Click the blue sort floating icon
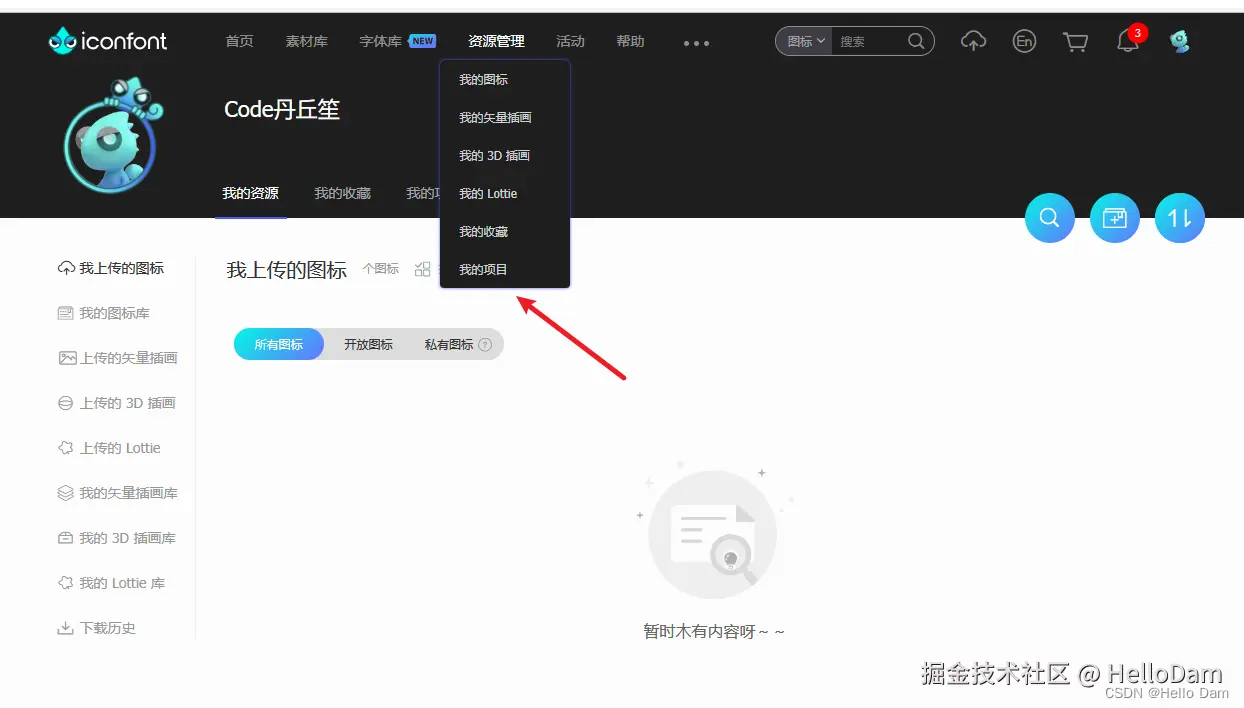The image size is (1244, 708). (x=1179, y=217)
